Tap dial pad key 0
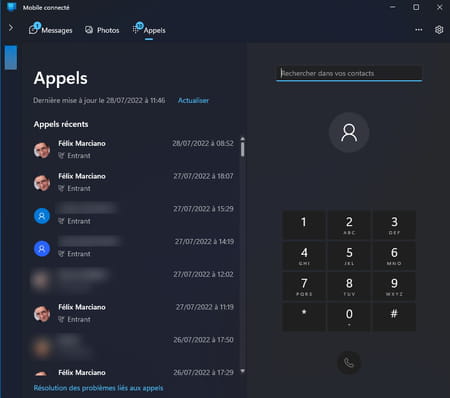Screen dimensions: 450x398 [x=349, y=317]
